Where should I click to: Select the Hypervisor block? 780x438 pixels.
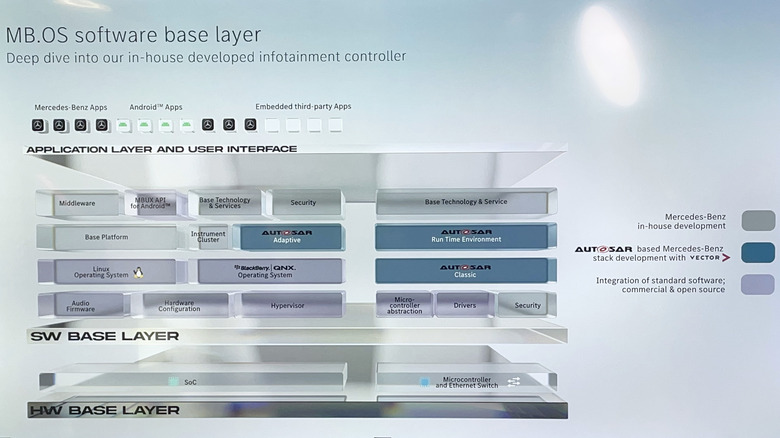[x=292, y=305]
